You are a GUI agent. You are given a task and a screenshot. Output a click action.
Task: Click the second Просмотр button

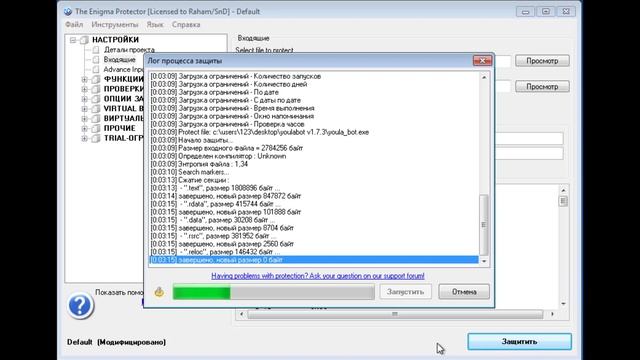[x=542, y=87]
